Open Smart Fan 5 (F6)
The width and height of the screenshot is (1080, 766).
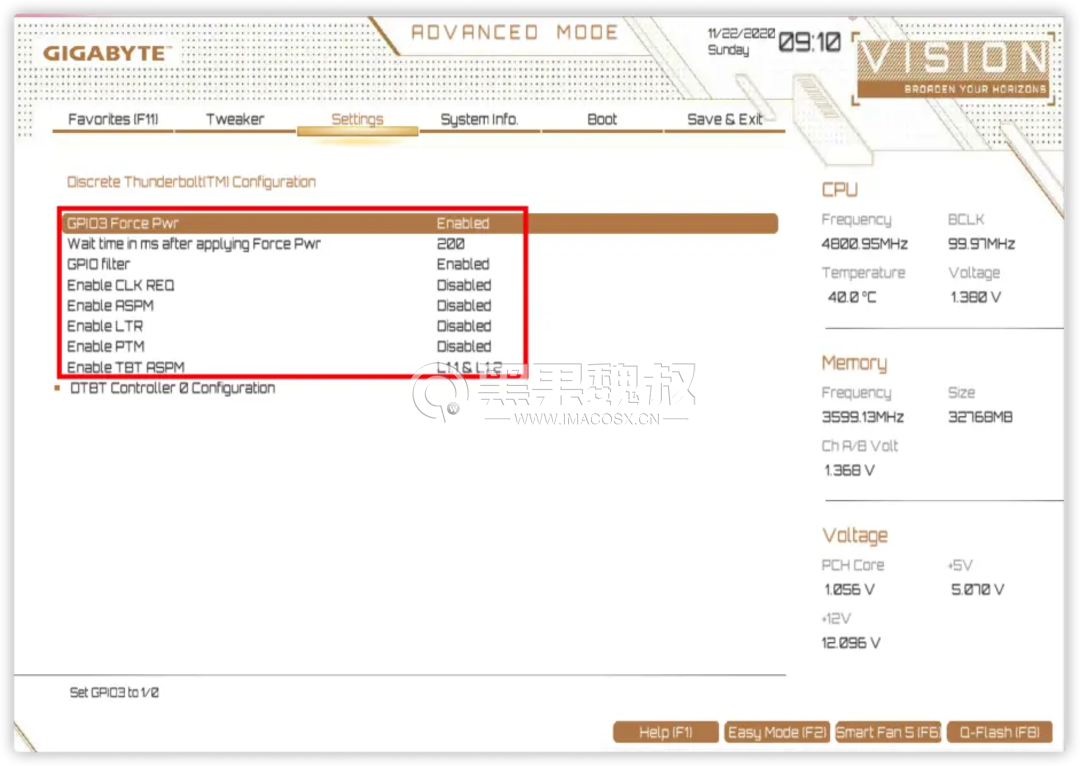pos(888,732)
